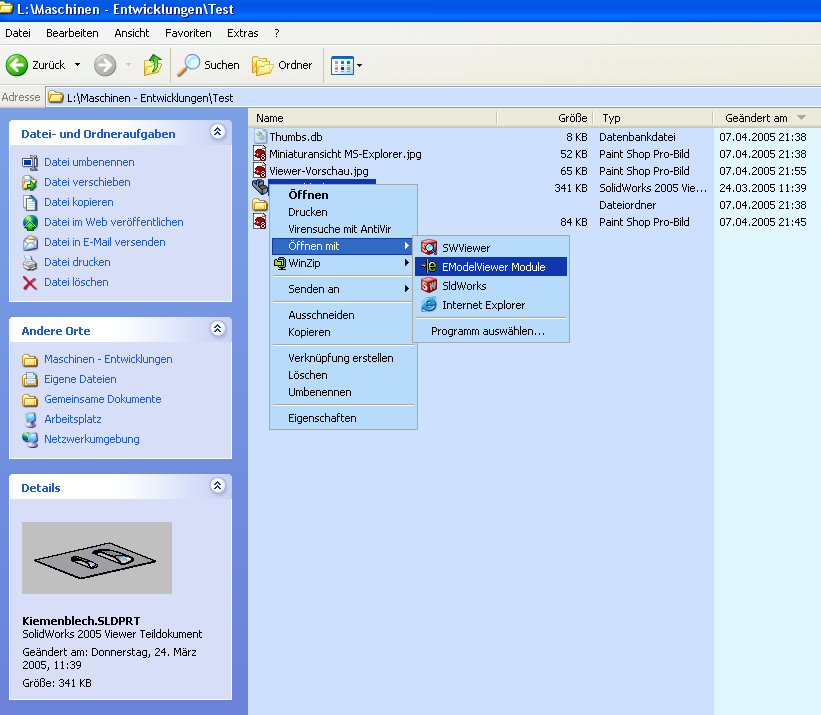Open the Suchen search tool

point(208,65)
